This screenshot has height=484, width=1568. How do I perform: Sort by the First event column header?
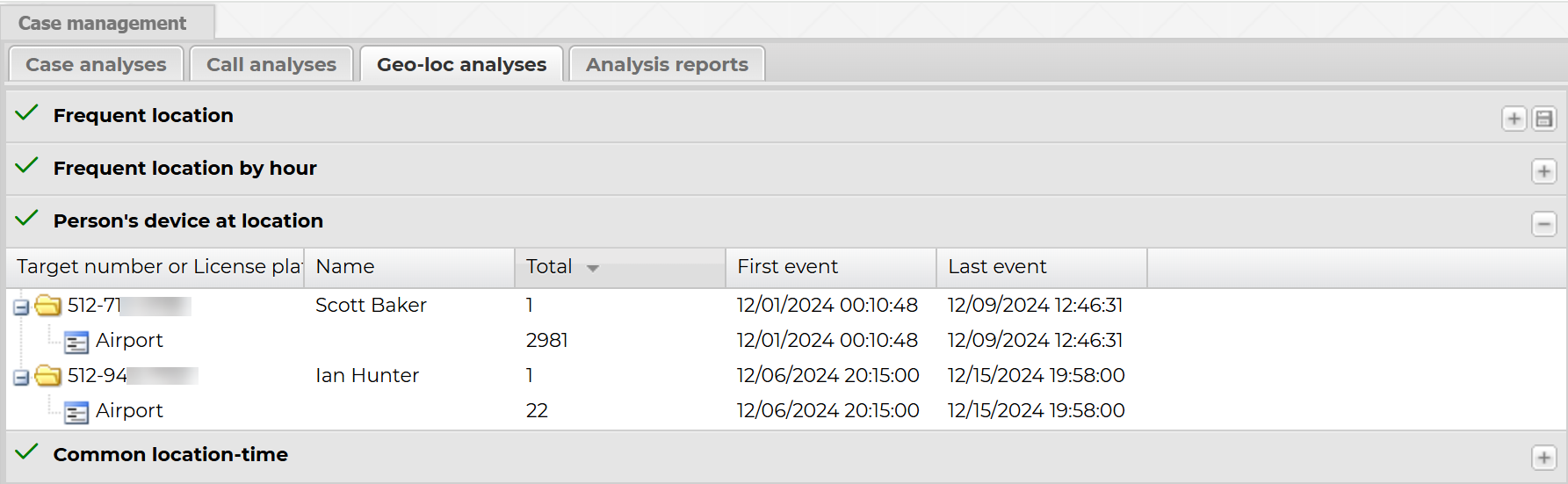tap(787, 267)
